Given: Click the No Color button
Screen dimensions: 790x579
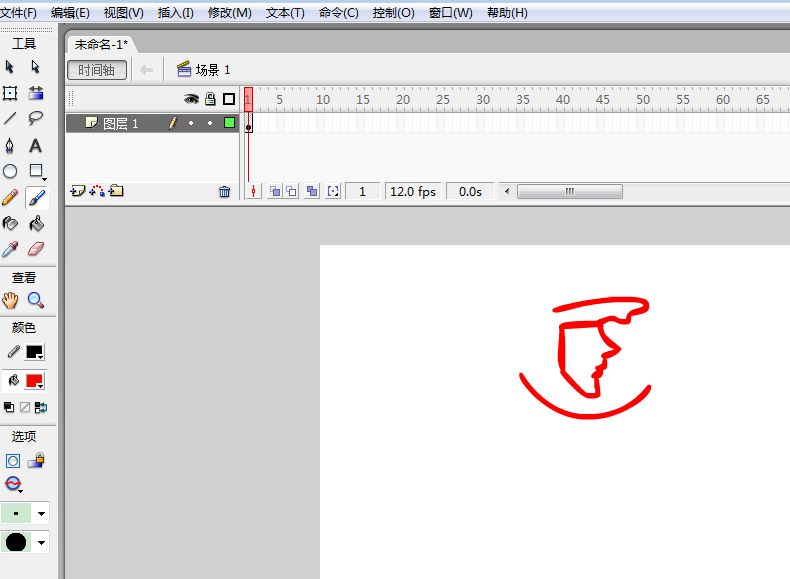Looking at the screenshot, I should point(25,407).
